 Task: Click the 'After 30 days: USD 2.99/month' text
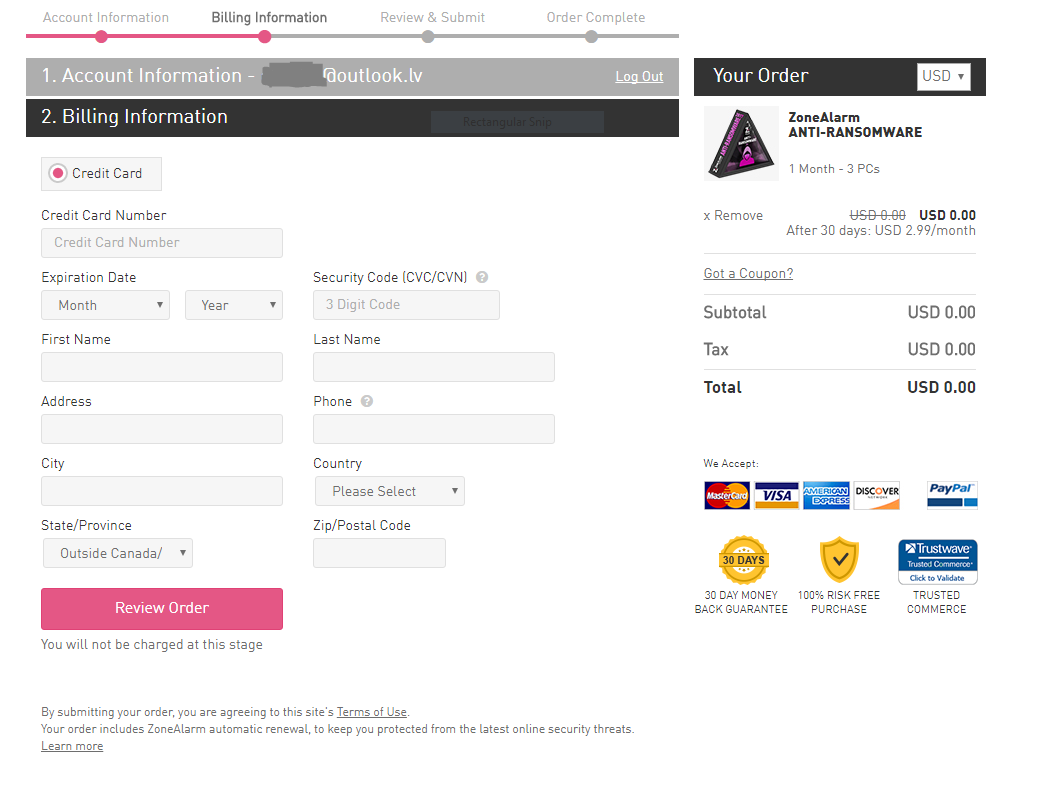click(881, 231)
